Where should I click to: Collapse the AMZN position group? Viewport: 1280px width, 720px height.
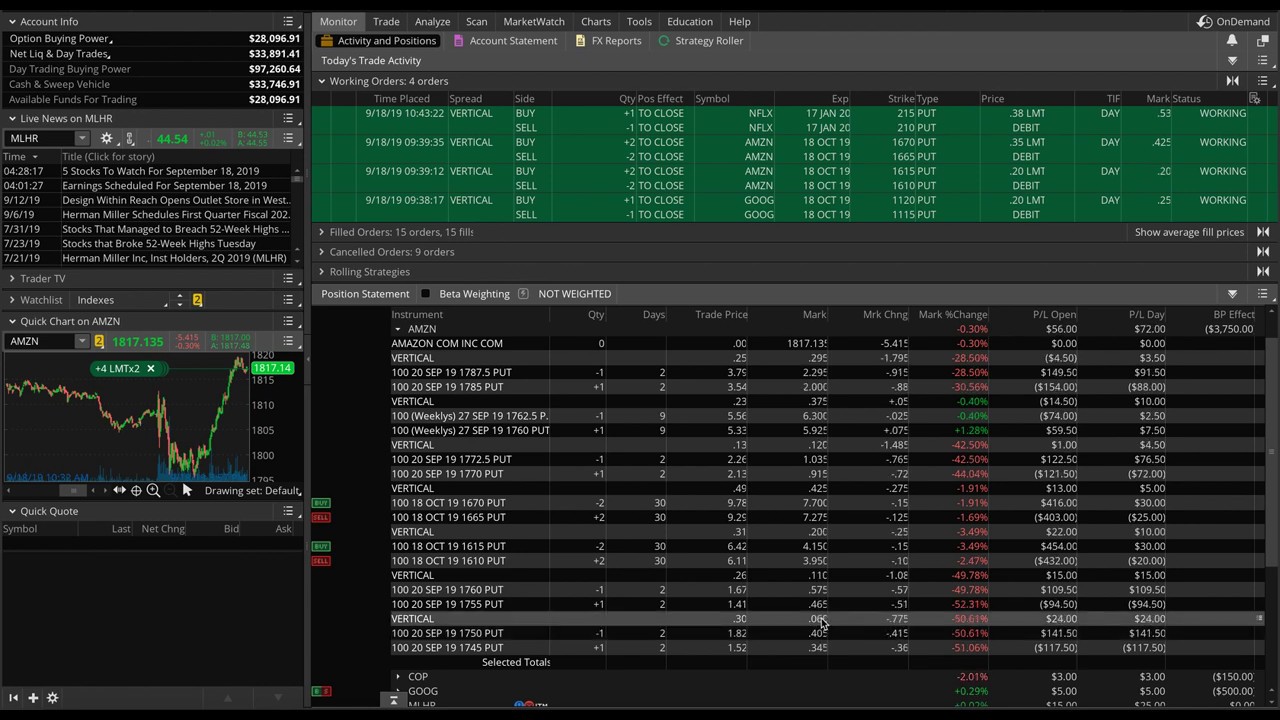[398, 329]
